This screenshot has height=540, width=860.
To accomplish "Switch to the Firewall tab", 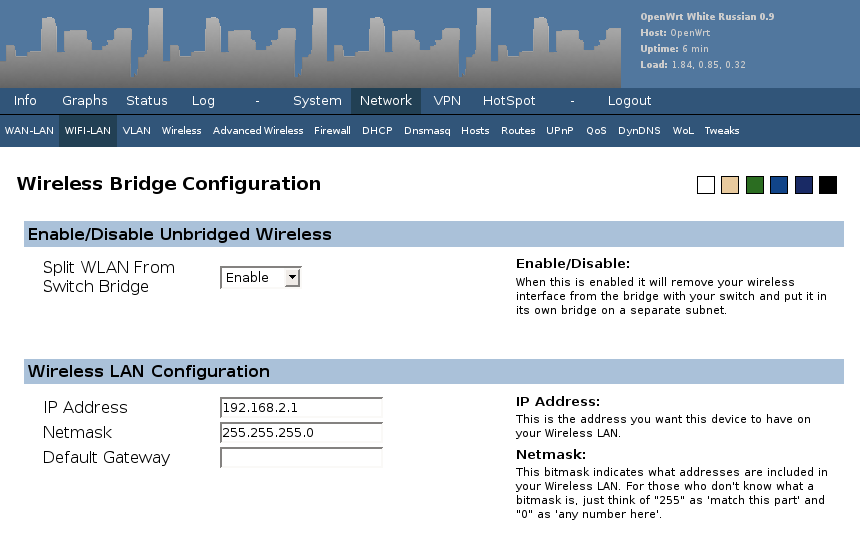I will (x=332, y=131).
